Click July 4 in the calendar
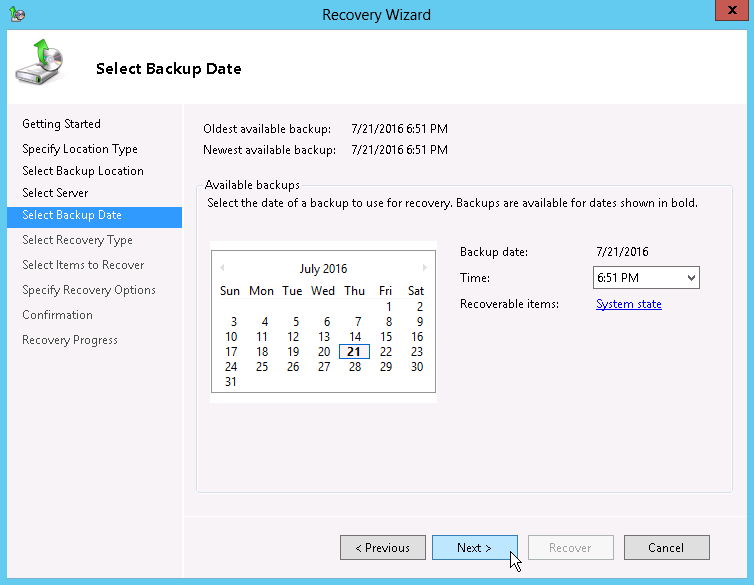The width and height of the screenshot is (754, 585). click(x=264, y=322)
